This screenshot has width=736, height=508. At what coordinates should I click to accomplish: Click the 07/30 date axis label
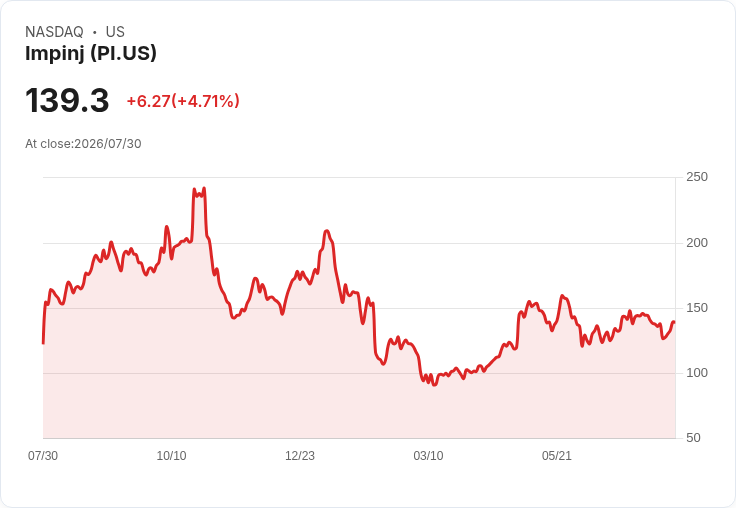[43, 455]
